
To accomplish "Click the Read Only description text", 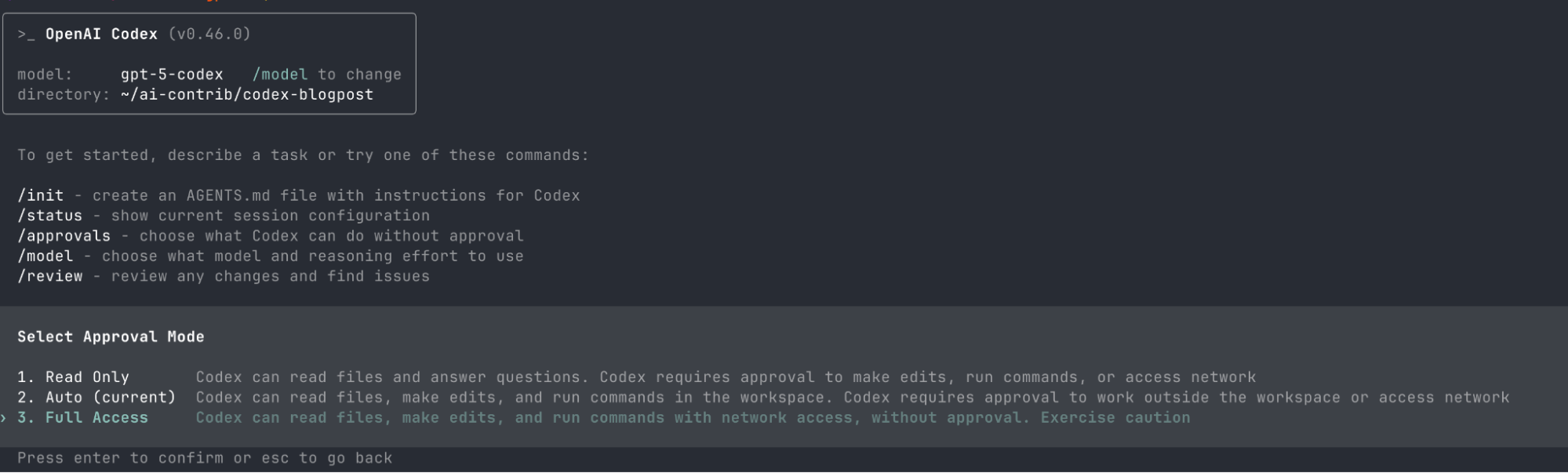I will (726, 377).
